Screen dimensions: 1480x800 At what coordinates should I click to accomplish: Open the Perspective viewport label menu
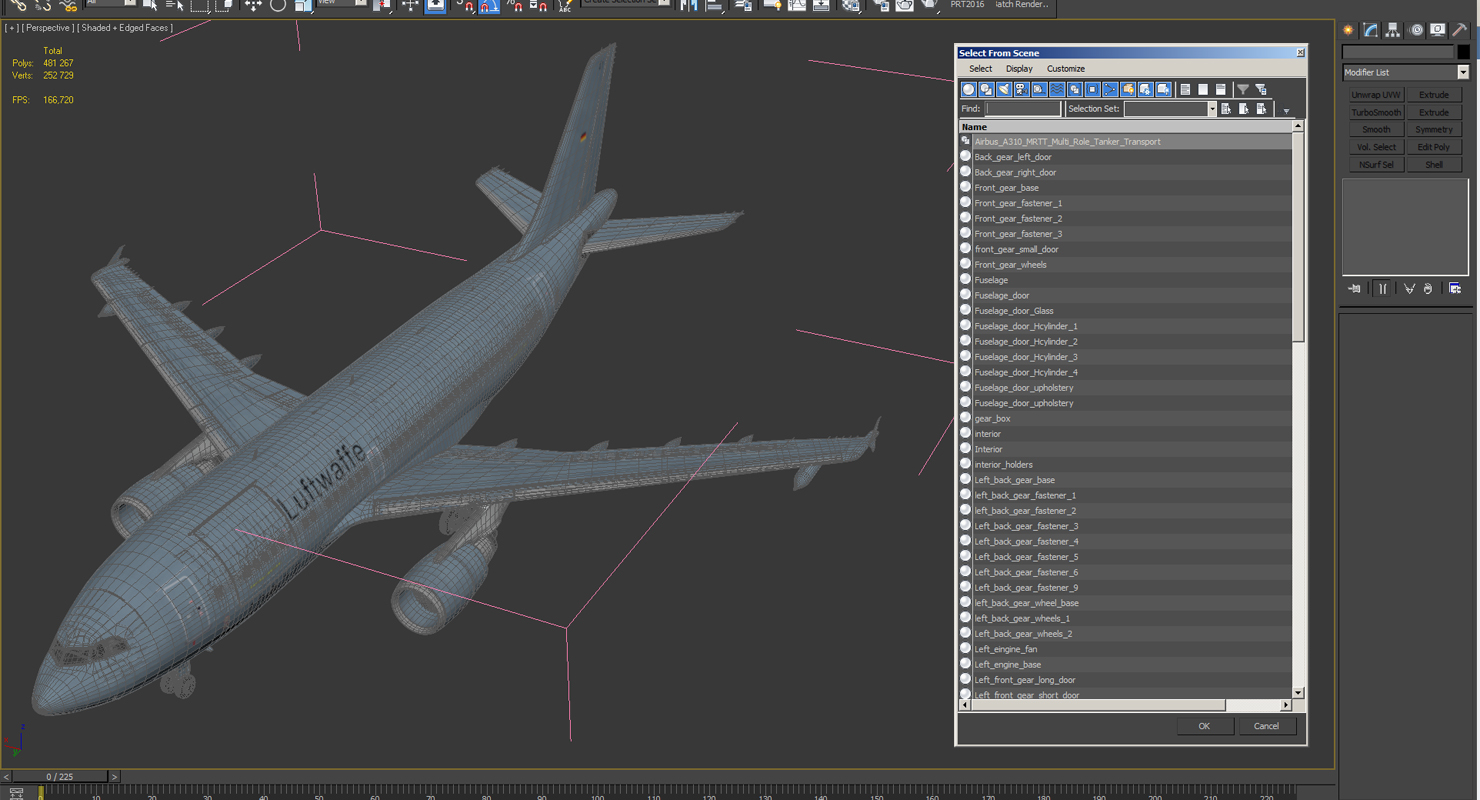pyautogui.click(x=47, y=28)
